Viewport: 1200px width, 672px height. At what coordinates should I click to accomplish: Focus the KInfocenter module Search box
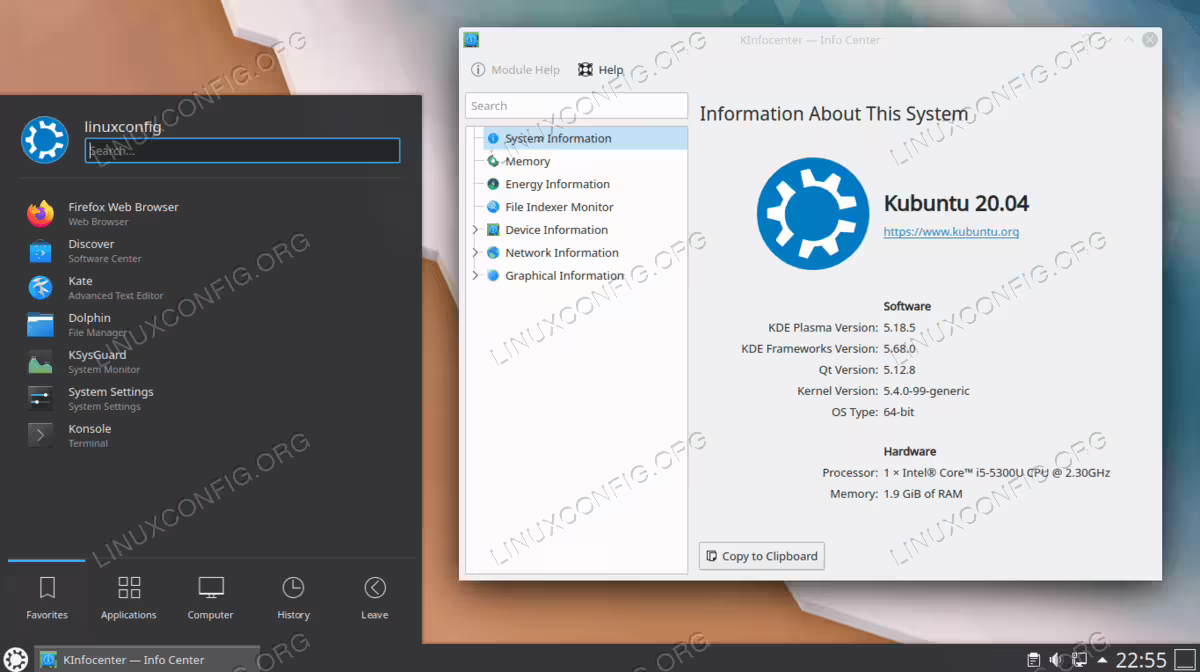click(576, 106)
